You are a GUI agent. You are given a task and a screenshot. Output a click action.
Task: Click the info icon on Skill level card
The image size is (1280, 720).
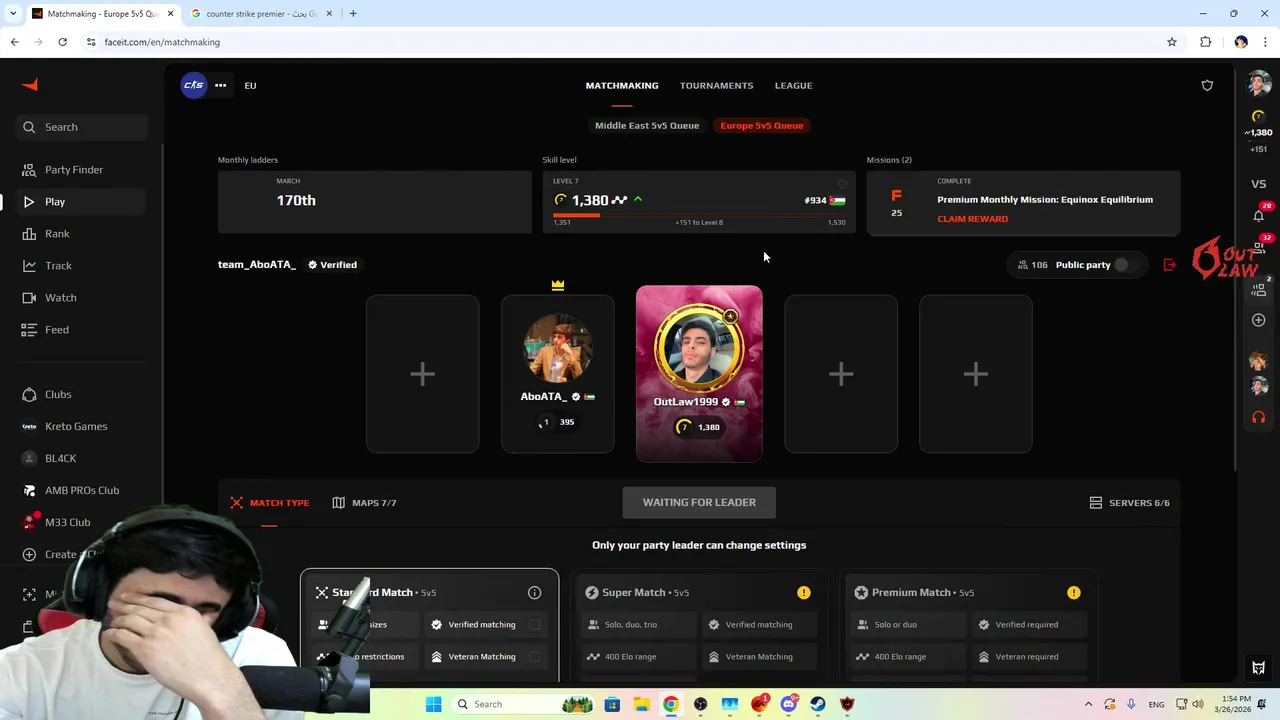pyautogui.click(x=842, y=184)
